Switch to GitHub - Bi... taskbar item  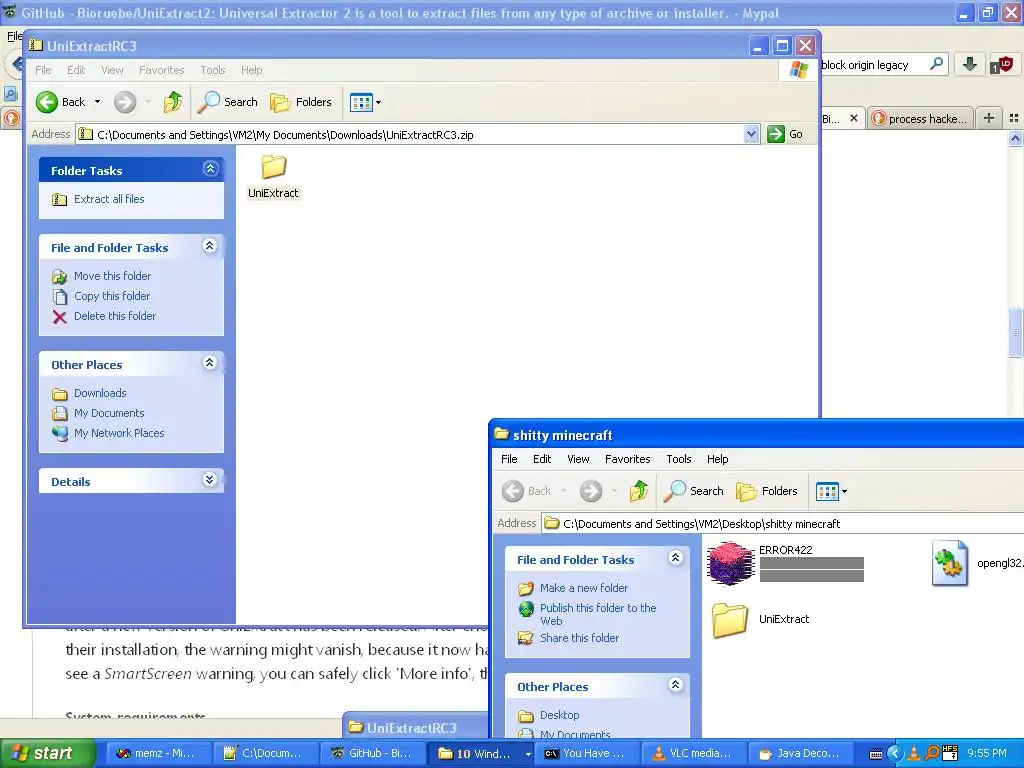click(374, 754)
